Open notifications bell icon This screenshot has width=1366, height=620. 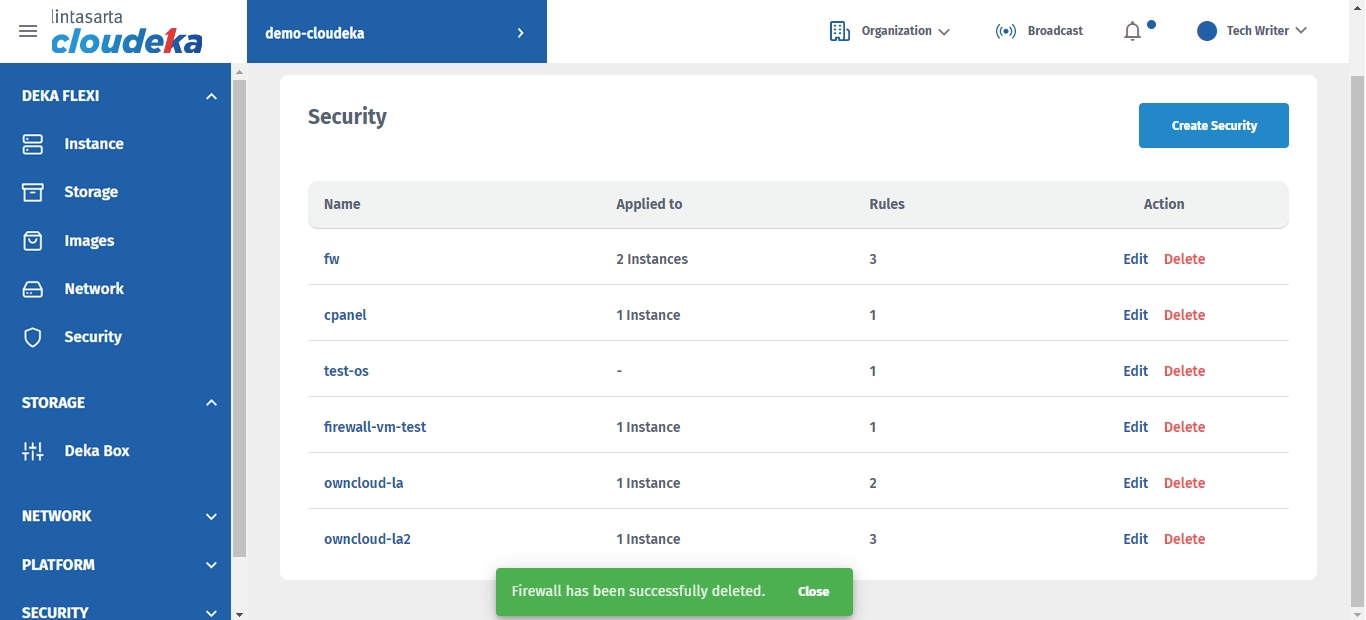(x=1132, y=31)
